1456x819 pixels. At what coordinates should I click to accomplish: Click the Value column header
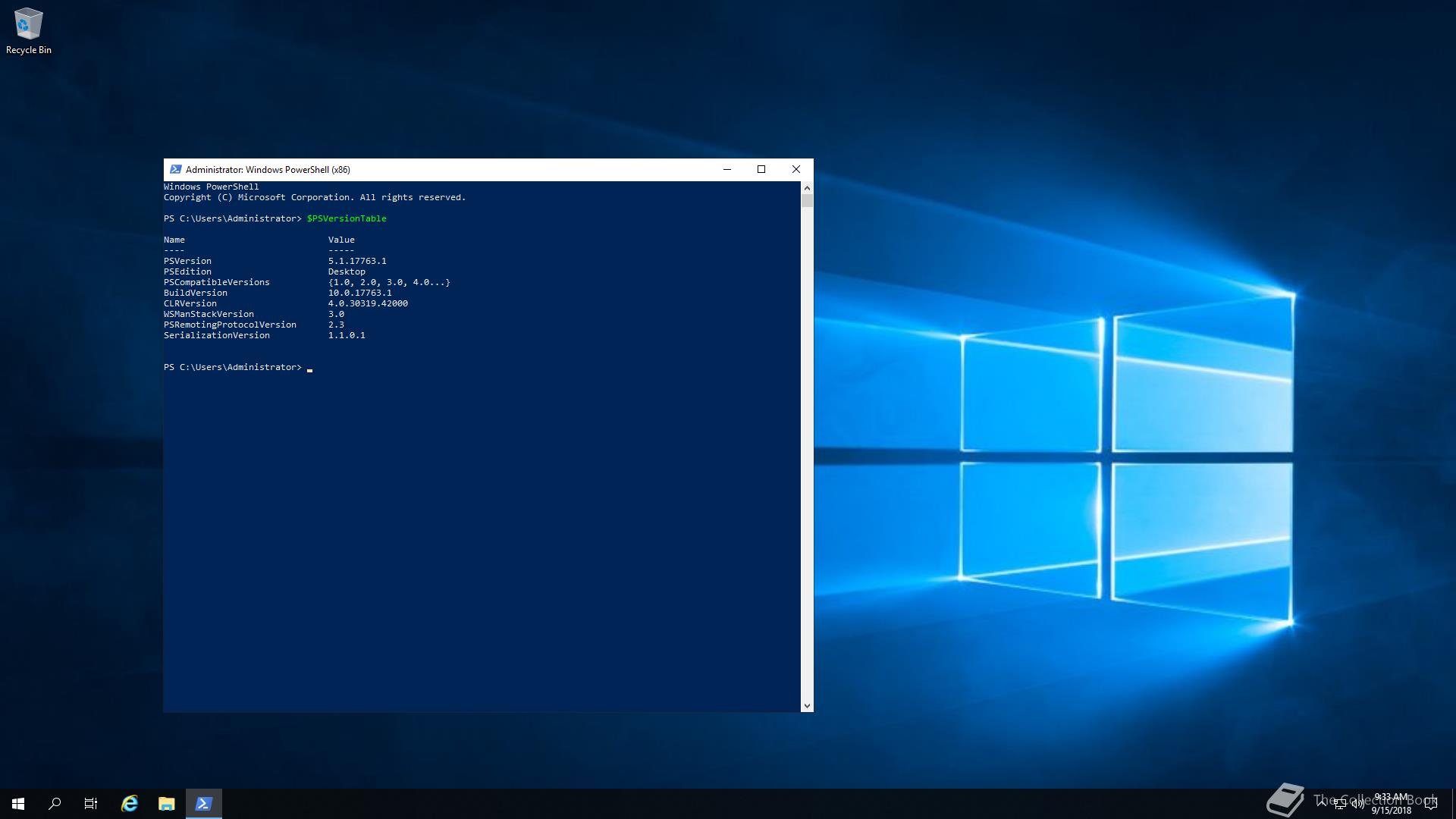click(341, 240)
